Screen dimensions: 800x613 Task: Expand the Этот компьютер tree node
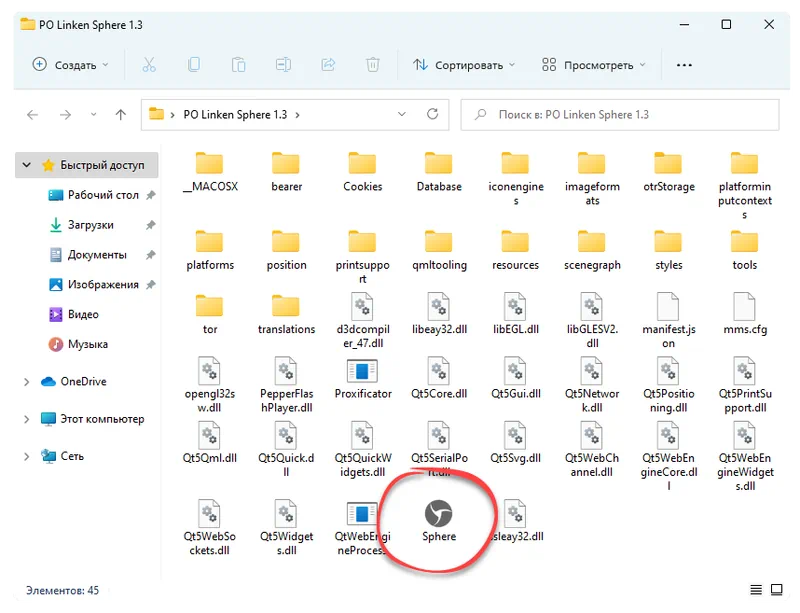27,419
